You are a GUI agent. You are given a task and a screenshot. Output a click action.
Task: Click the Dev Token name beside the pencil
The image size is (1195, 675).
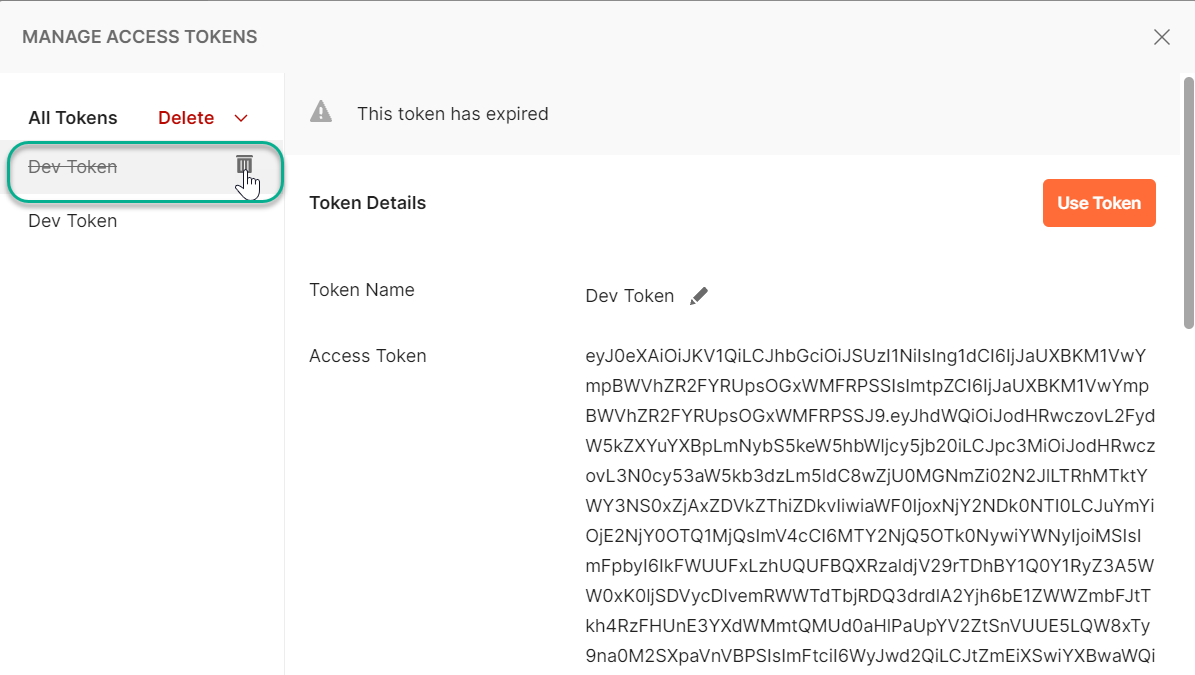point(630,295)
